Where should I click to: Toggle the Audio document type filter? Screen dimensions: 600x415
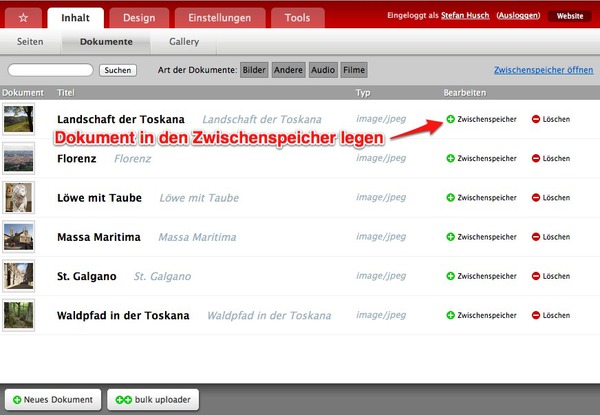tap(323, 70)
